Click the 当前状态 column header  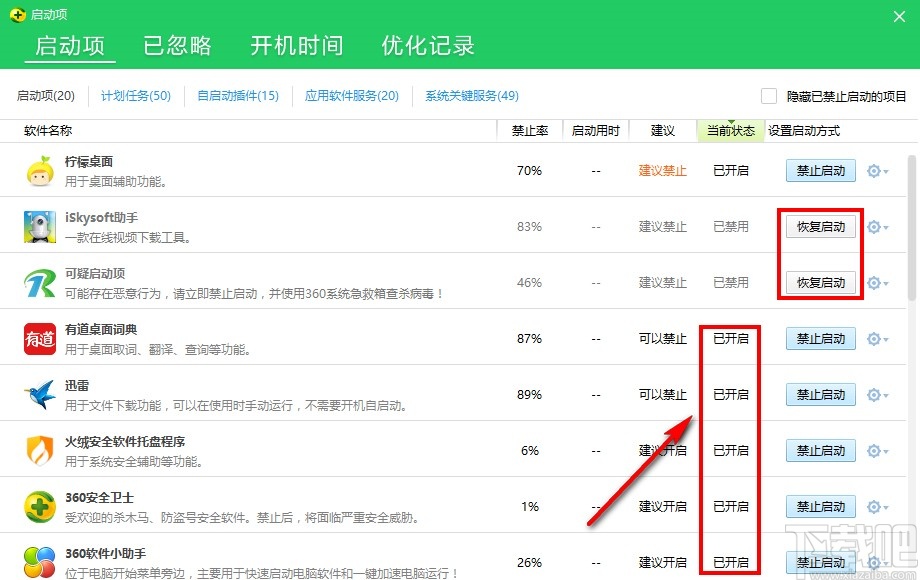730,130
